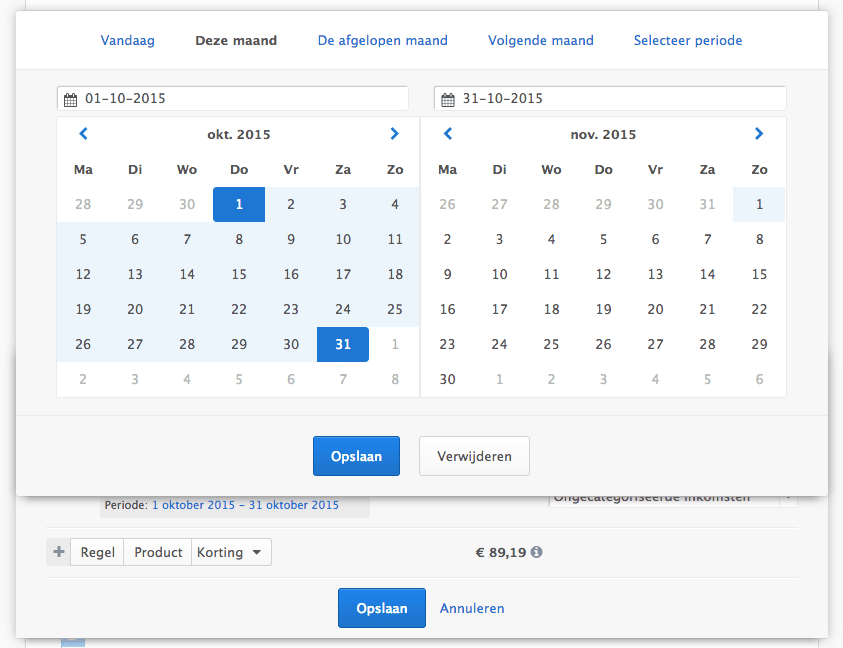Switch to Volgende maand
The image size is (843, 648).
[x=541, y=40]
